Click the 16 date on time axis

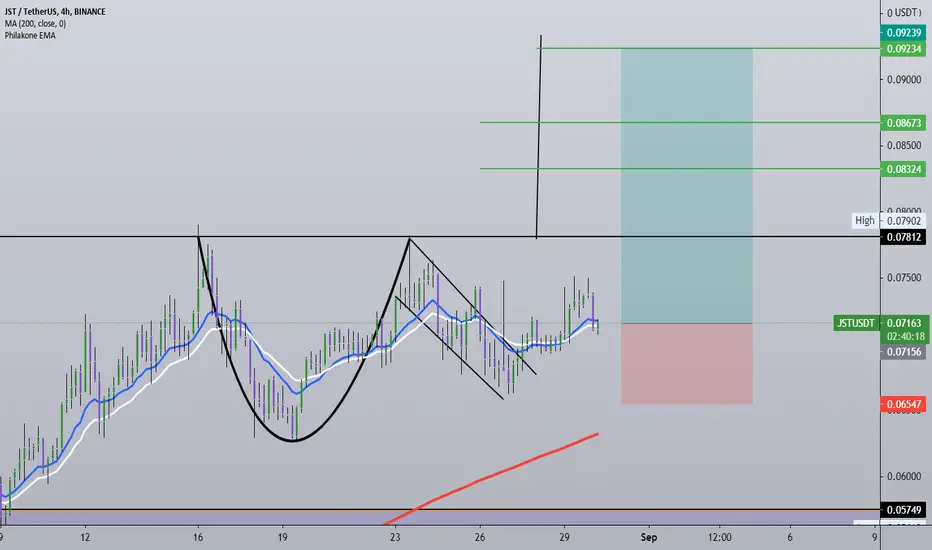tap(198, 538)
